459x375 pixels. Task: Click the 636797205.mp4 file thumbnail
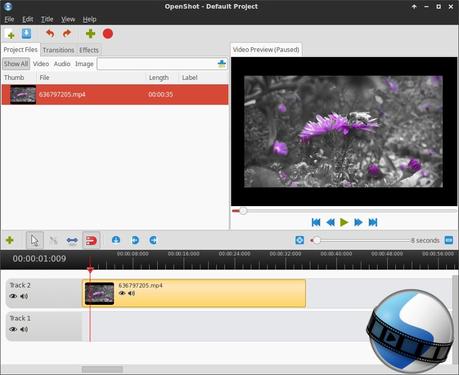23,95
